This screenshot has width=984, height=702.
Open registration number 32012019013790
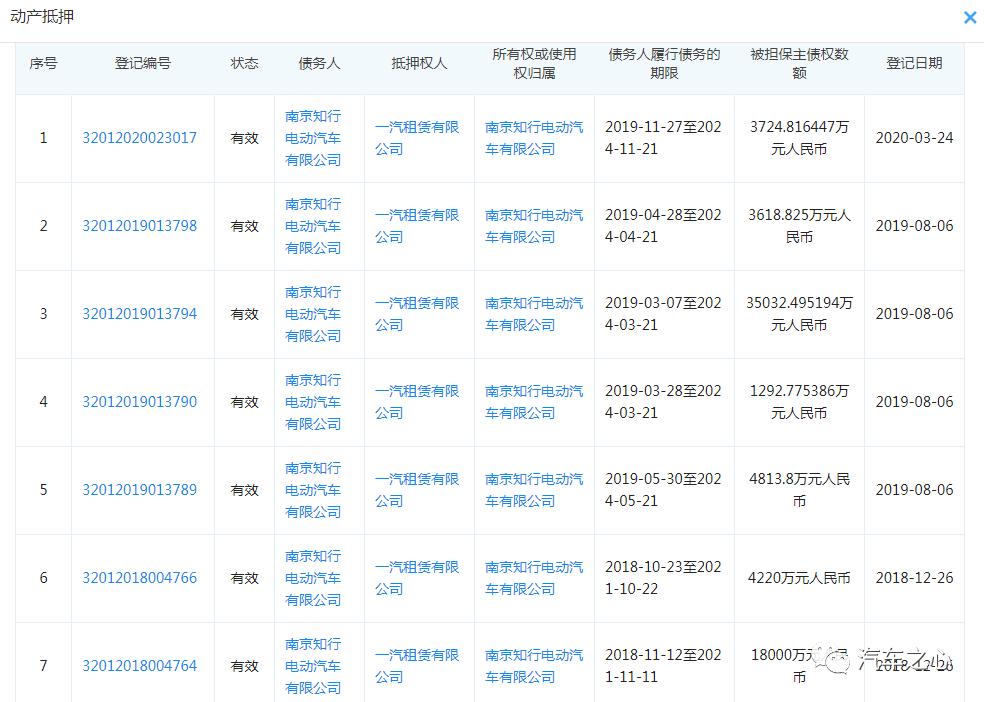(139, 402)
